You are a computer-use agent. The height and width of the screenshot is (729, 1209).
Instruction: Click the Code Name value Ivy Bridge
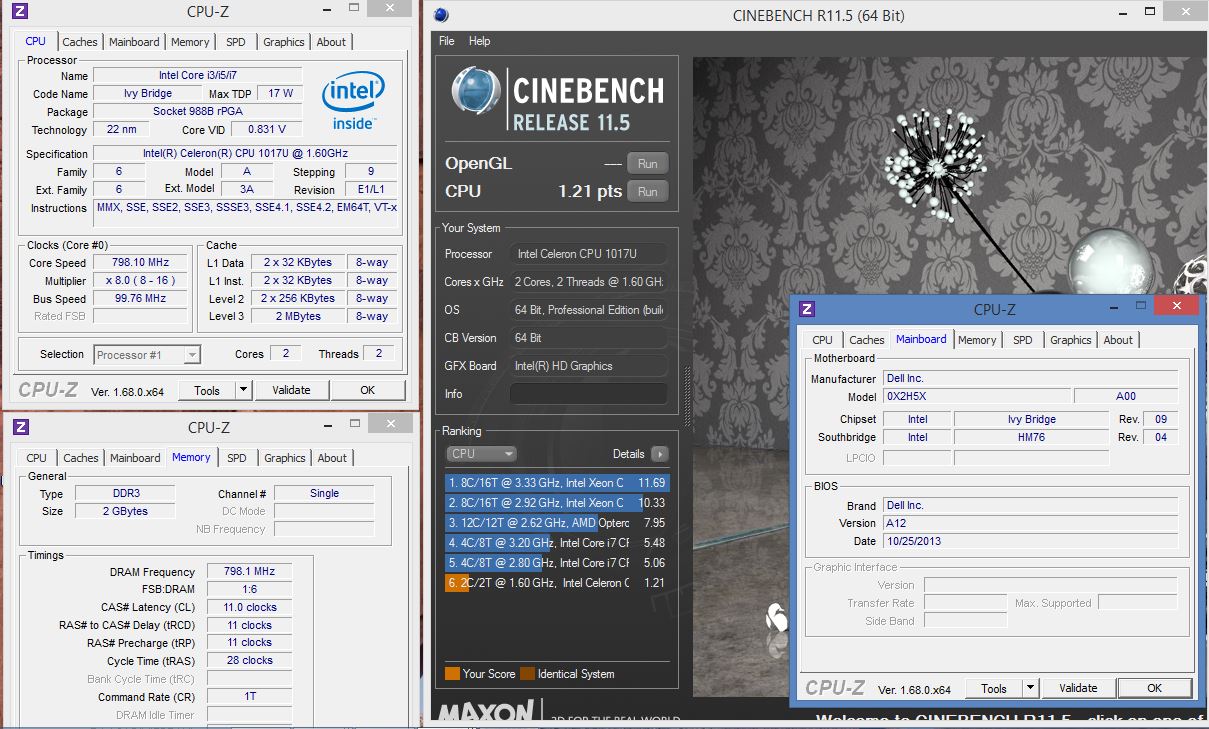pos(148,93)
